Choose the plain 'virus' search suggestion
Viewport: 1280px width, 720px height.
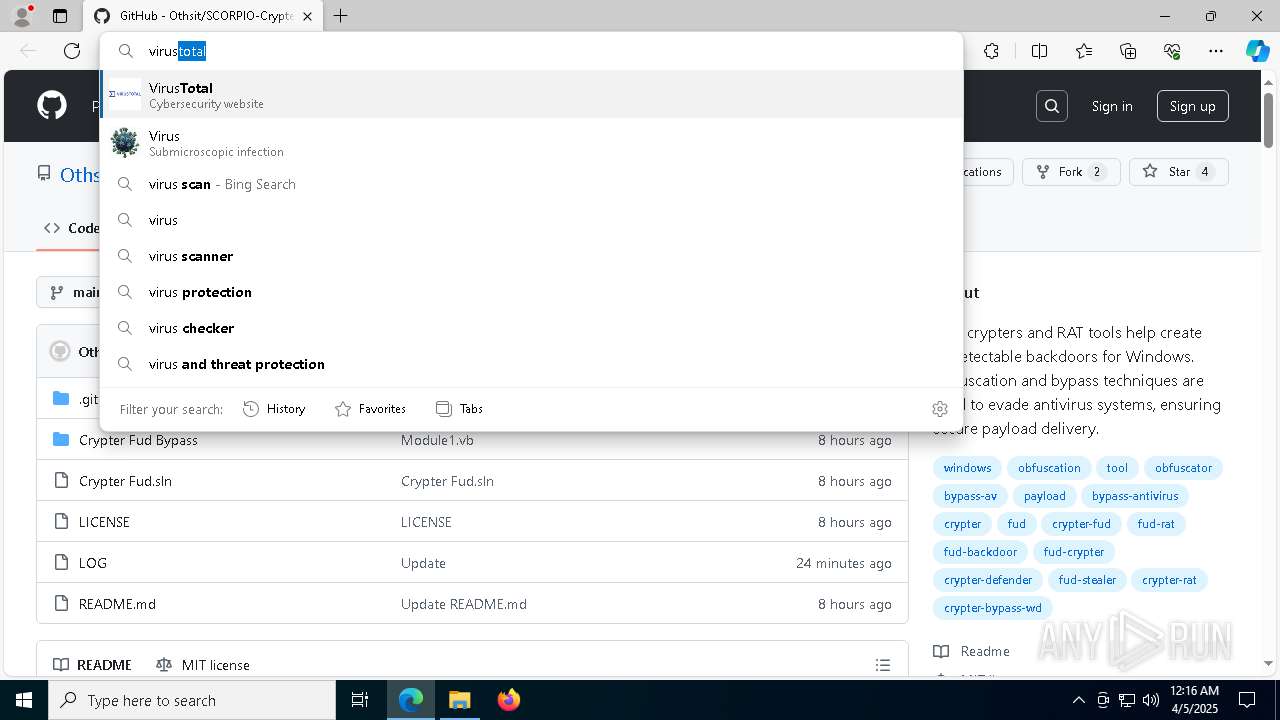click(x=531, y=220)
